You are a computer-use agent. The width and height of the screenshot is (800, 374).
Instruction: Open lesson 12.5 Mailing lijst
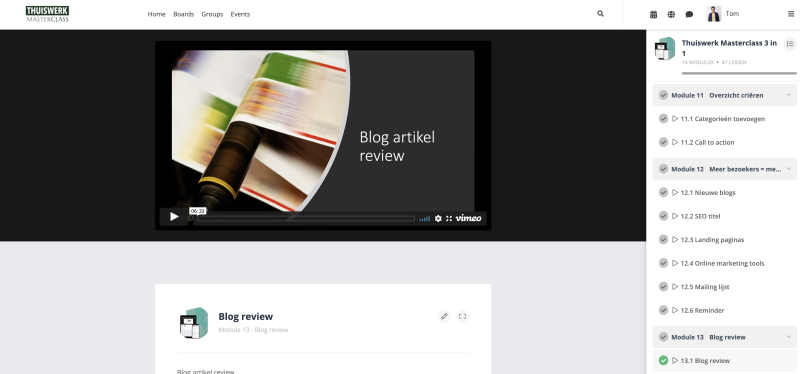pyautogui.click(x=705, y=287)
